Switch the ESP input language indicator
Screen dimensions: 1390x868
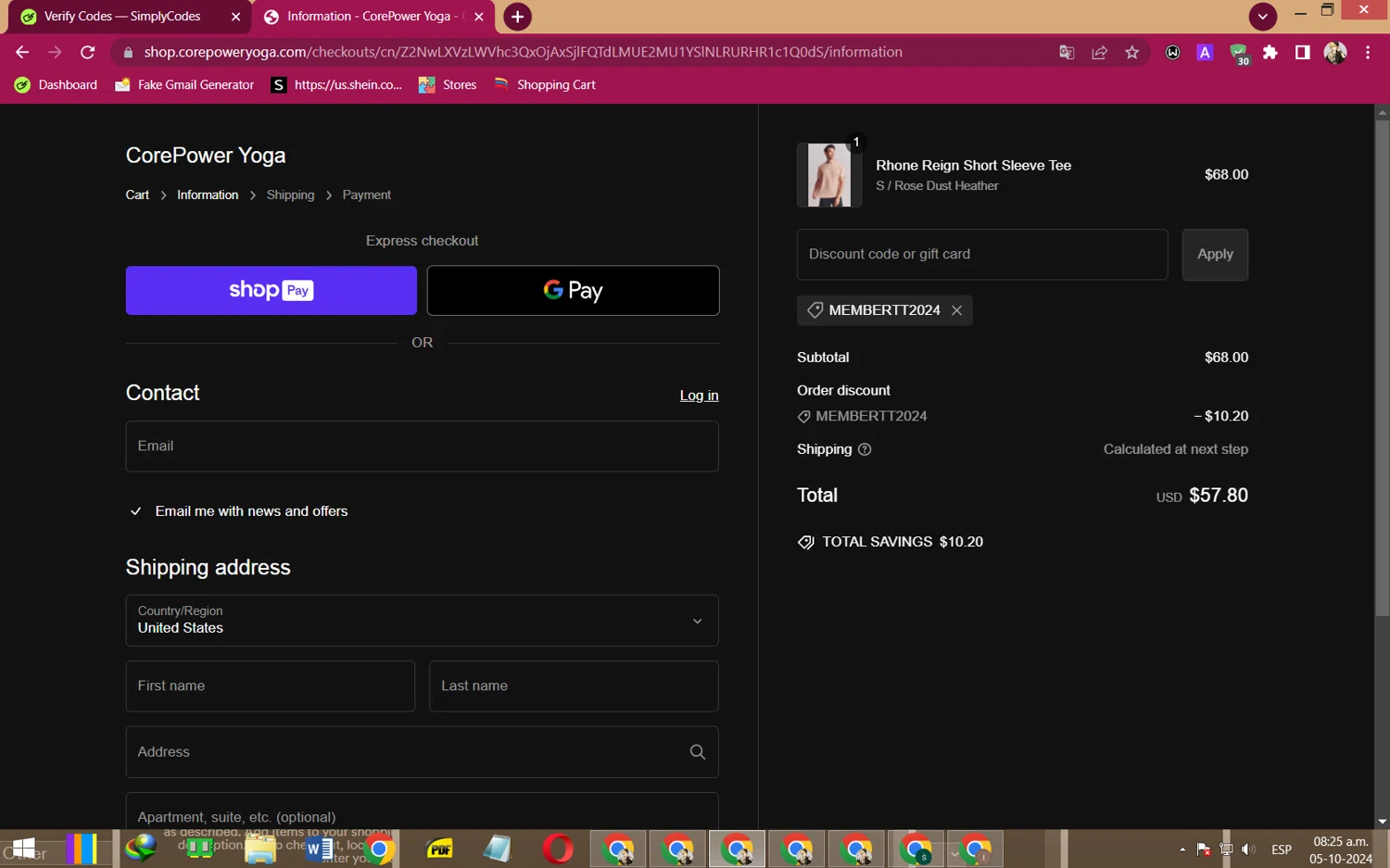(1282, 849)
